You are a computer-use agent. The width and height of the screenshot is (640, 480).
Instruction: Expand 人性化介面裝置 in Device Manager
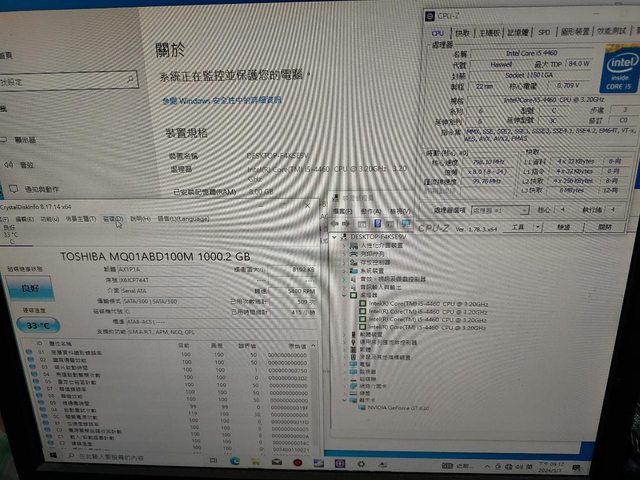[344, 246]
